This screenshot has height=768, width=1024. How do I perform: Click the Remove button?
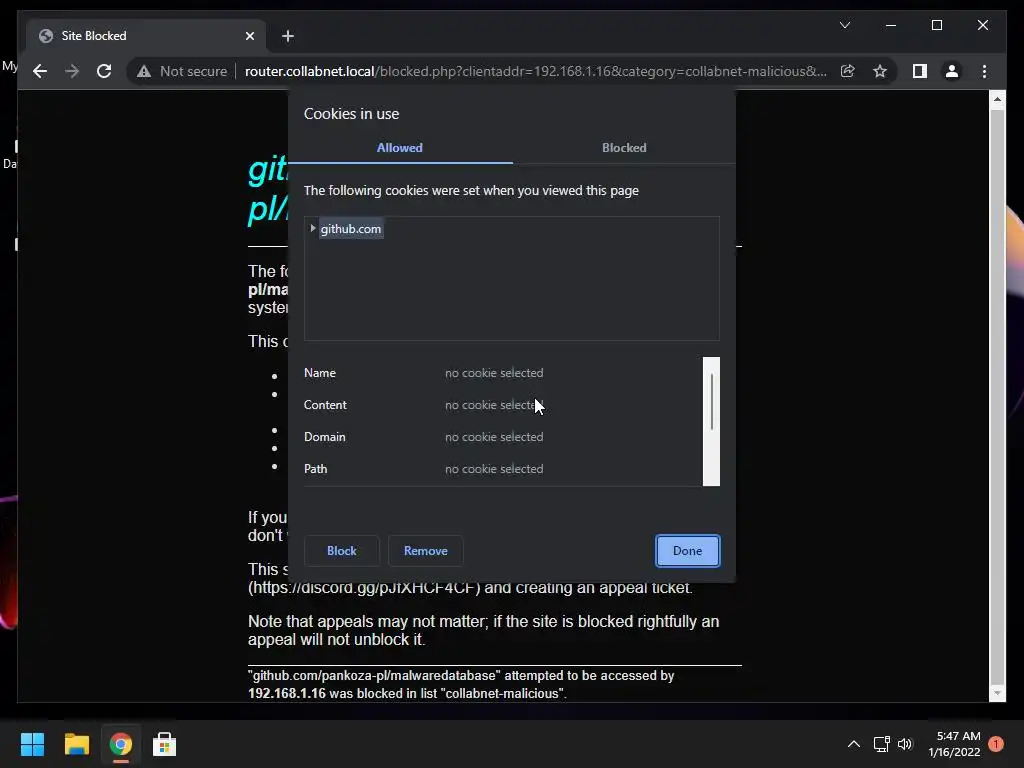tap(426, 551)
